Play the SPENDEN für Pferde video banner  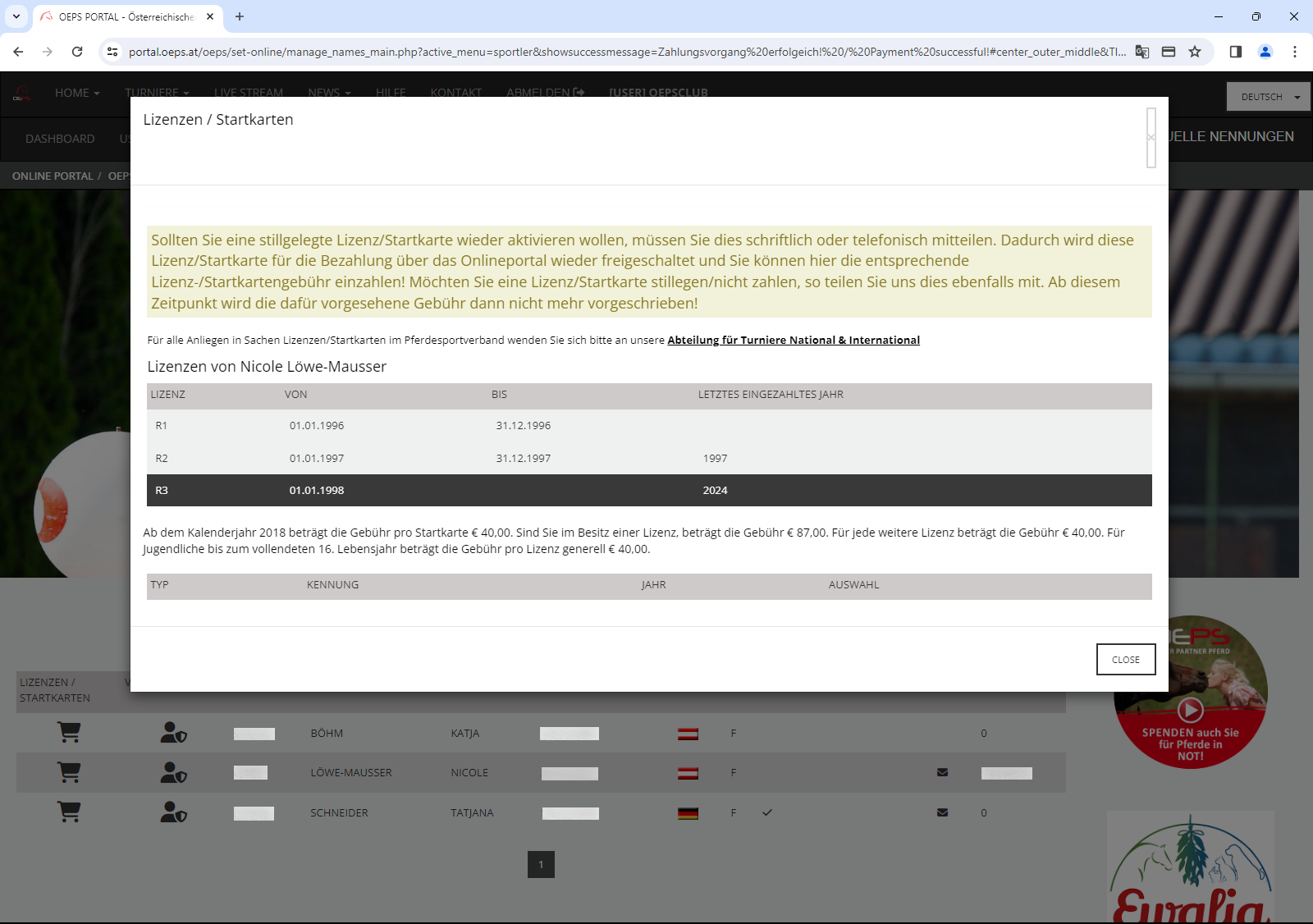pos(1191,710)
